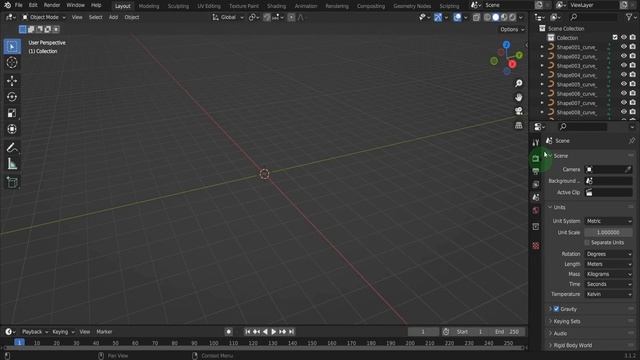Image resolution: width=640 pixels, height=360 pixels.
Task: Click the pan view hand icon
Action: [x=518, y=97]
